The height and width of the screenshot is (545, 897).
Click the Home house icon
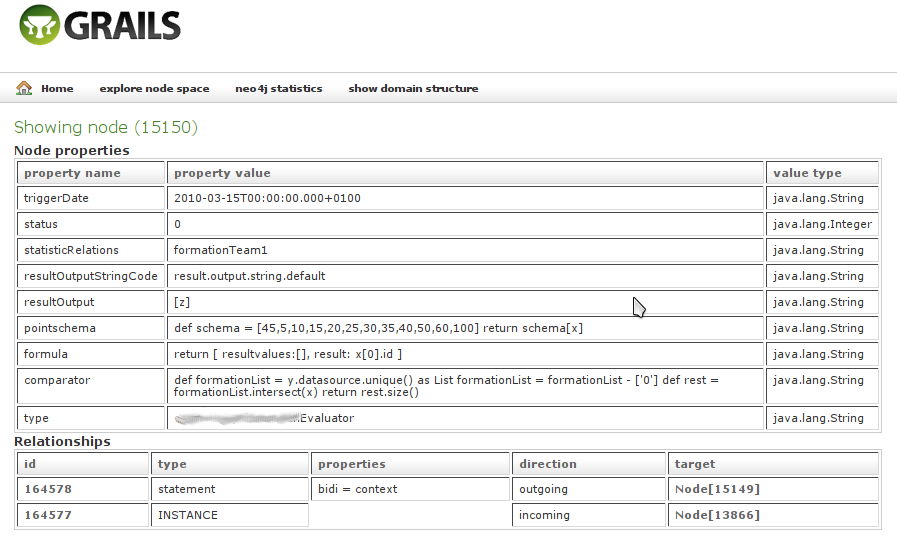[24, 88]
